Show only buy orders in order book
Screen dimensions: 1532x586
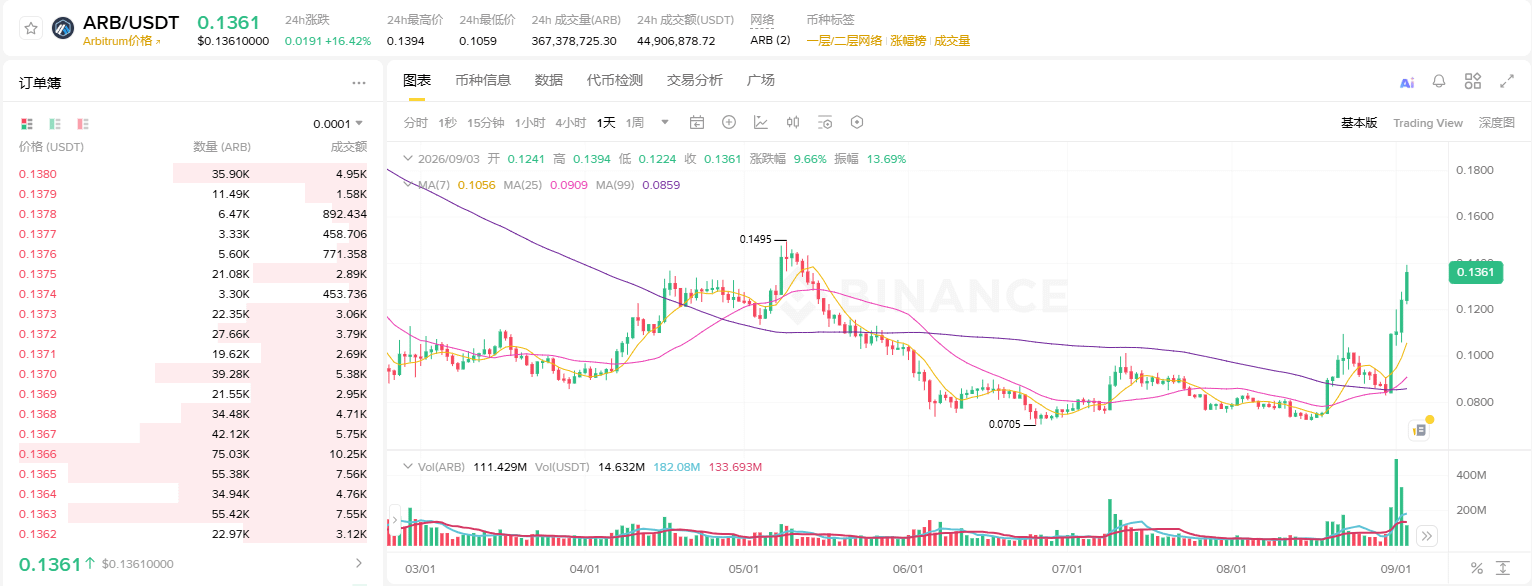pos(55,124)
